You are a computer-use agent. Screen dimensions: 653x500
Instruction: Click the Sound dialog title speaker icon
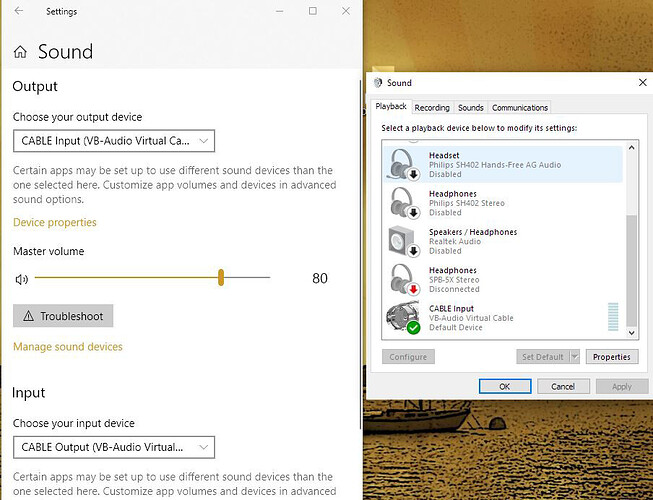click(x=378, y=82)
